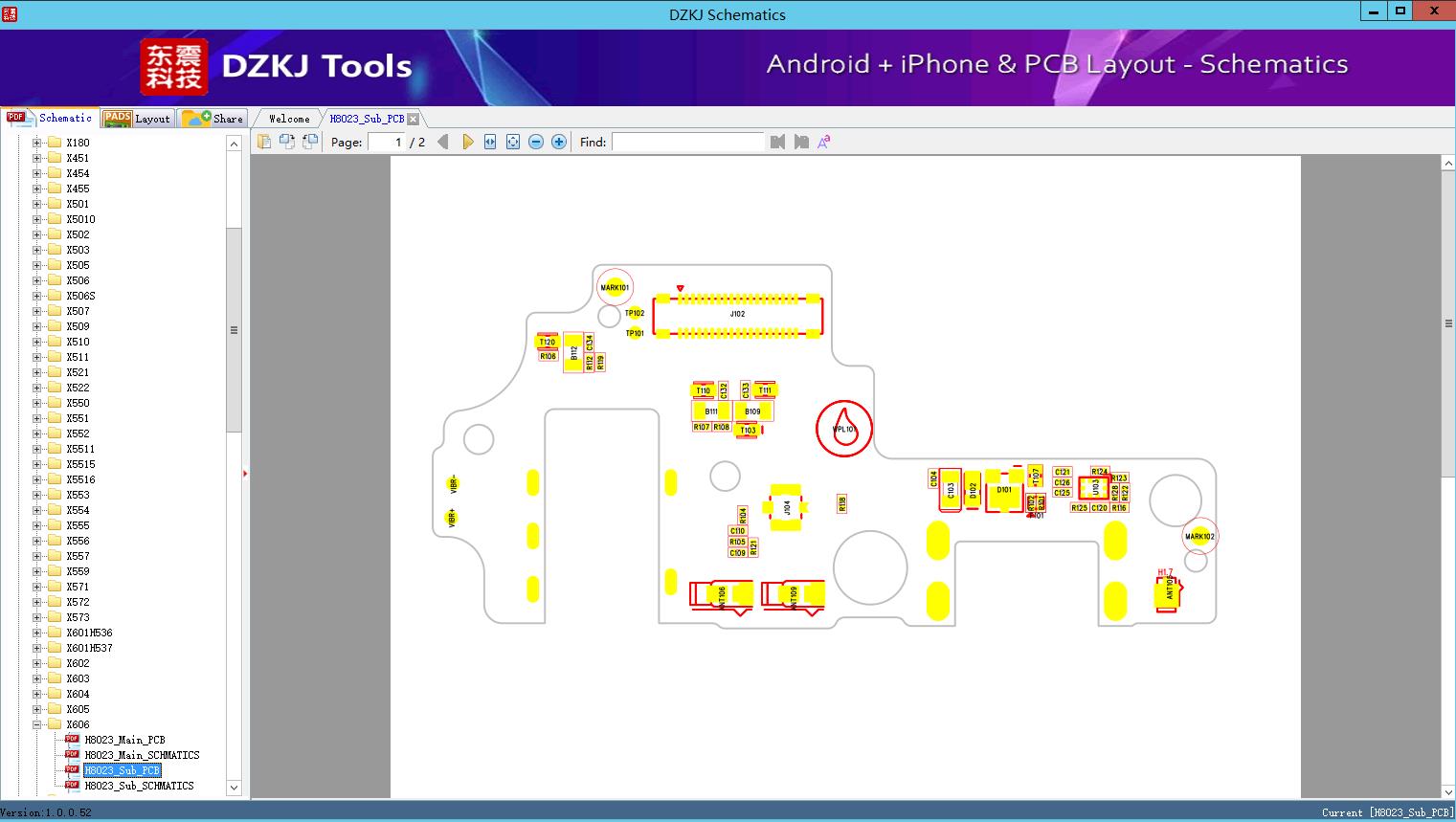The width and height of the screenshot is (1456, 822).
Task: Fit whole page icon in toolbar
Action: pos(513,142)
